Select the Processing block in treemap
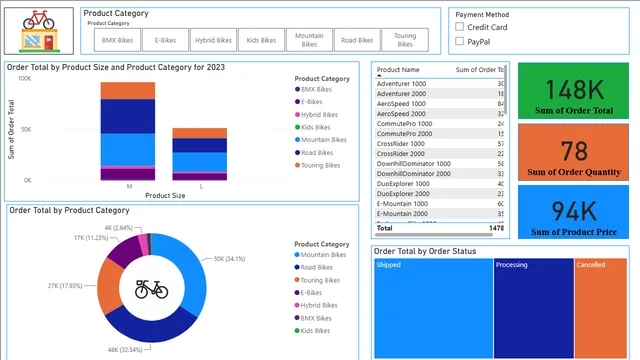 (534, 308)
